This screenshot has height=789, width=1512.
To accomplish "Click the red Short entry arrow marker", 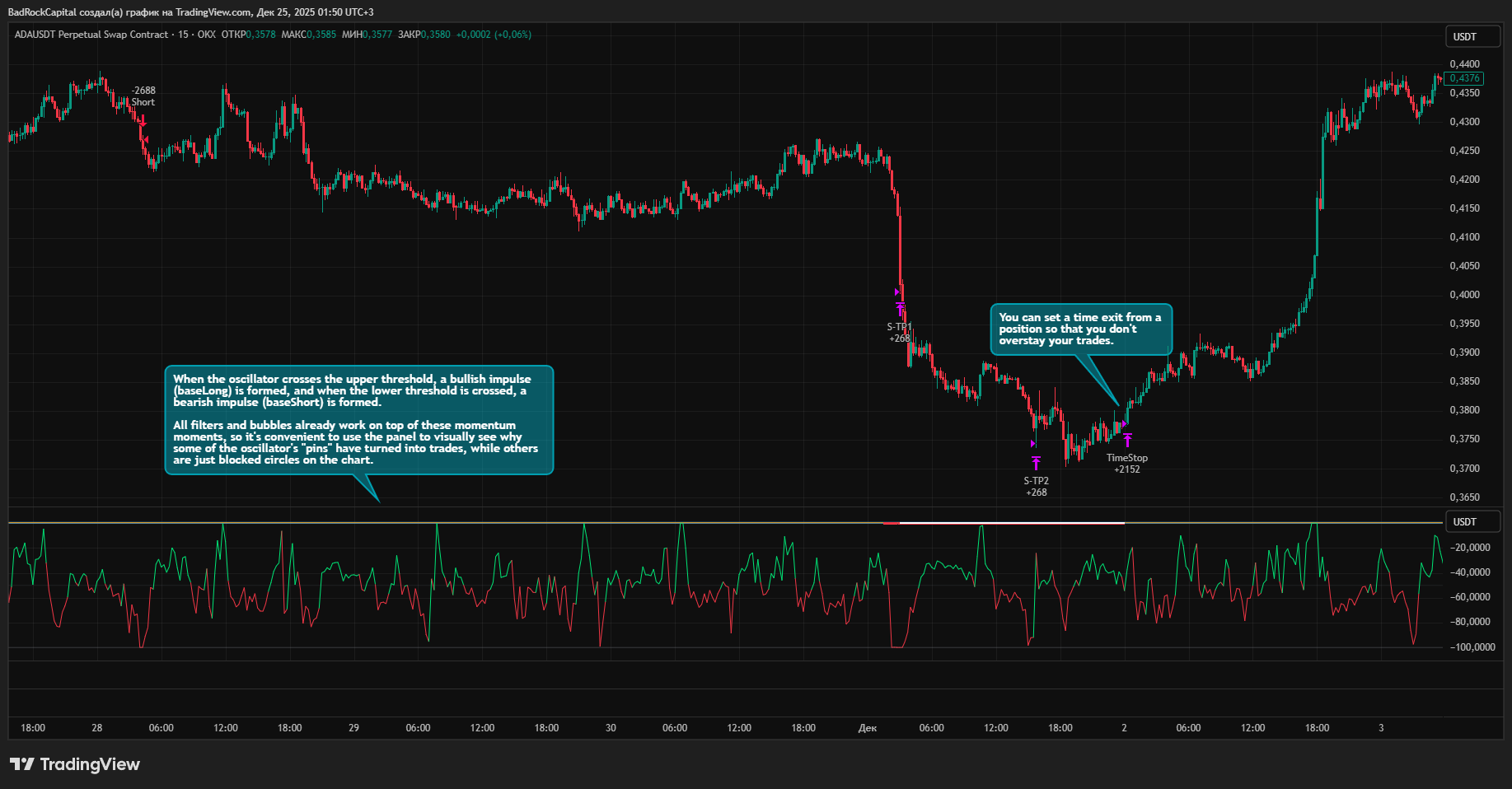I will [x=143, y=120].
